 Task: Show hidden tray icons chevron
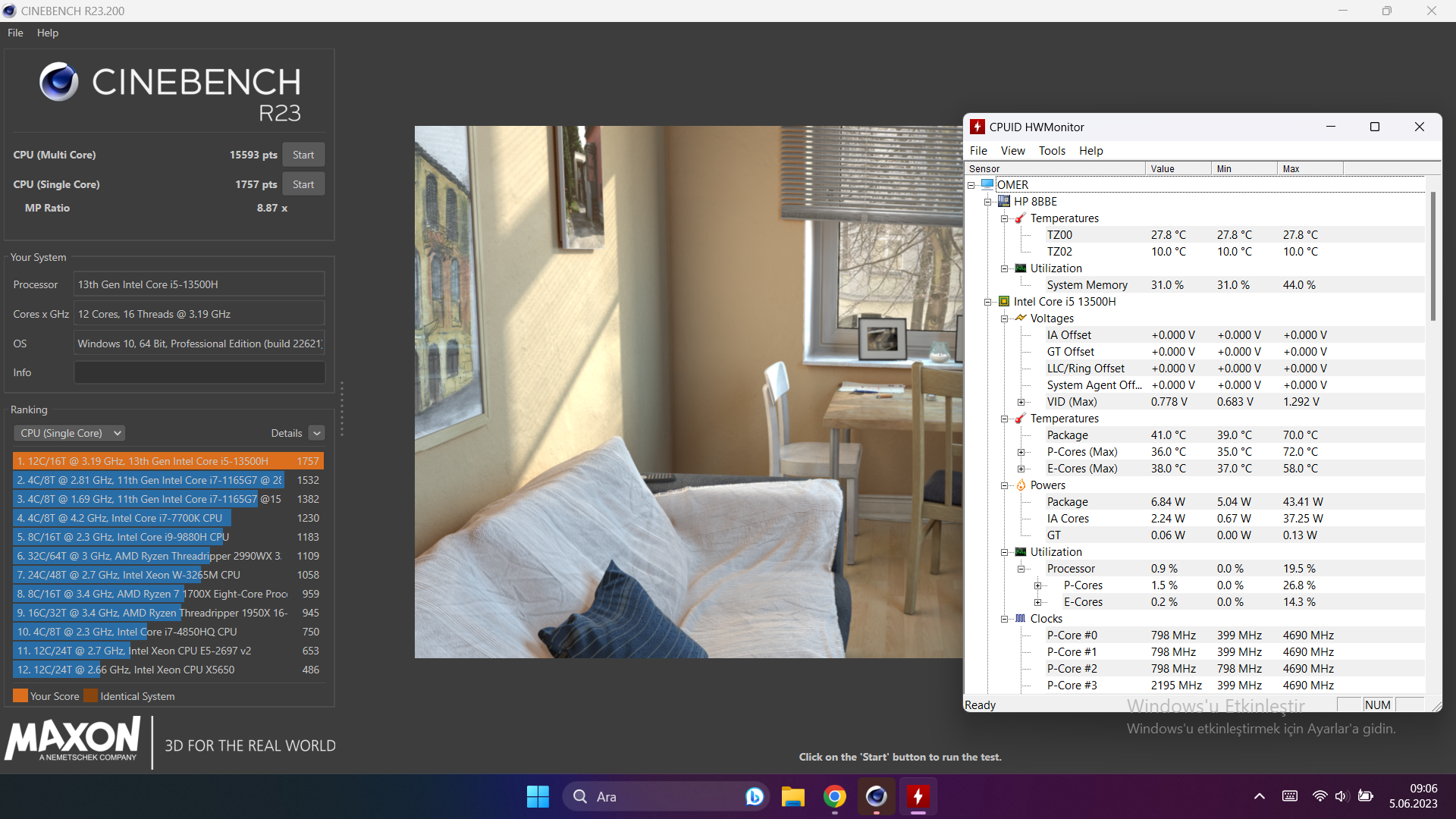[1259, 796]
